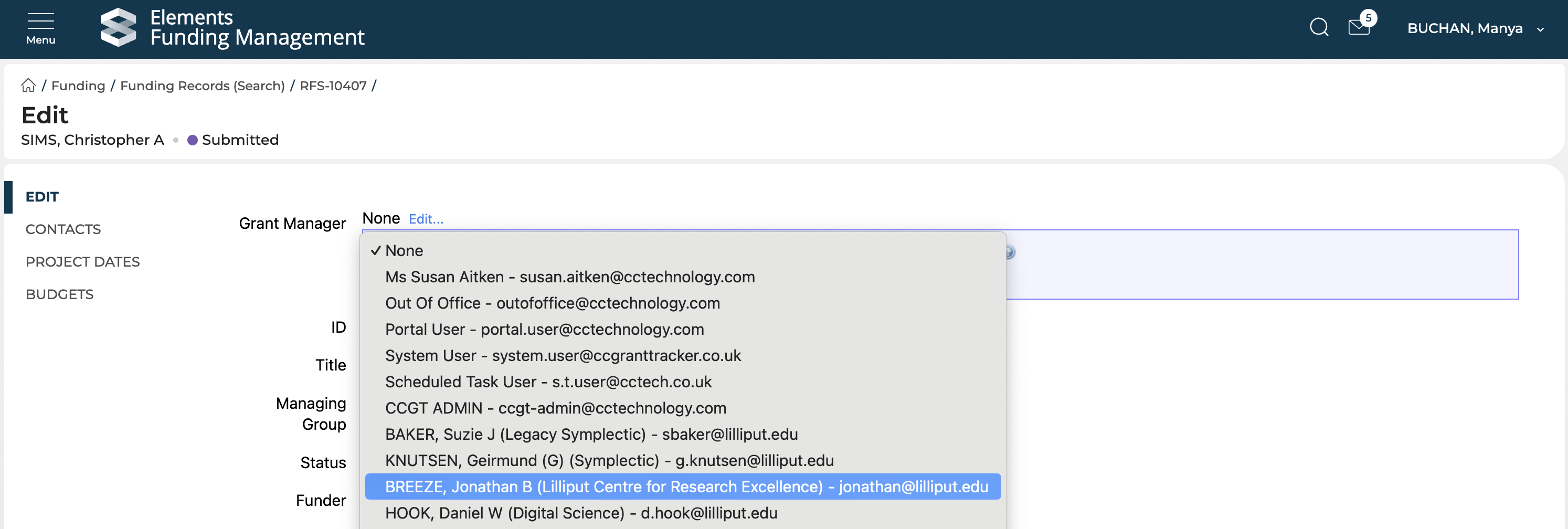Screen dimensions: 1568x529
Task: Open the search magnifier icon
Action: coord(1318,27)
